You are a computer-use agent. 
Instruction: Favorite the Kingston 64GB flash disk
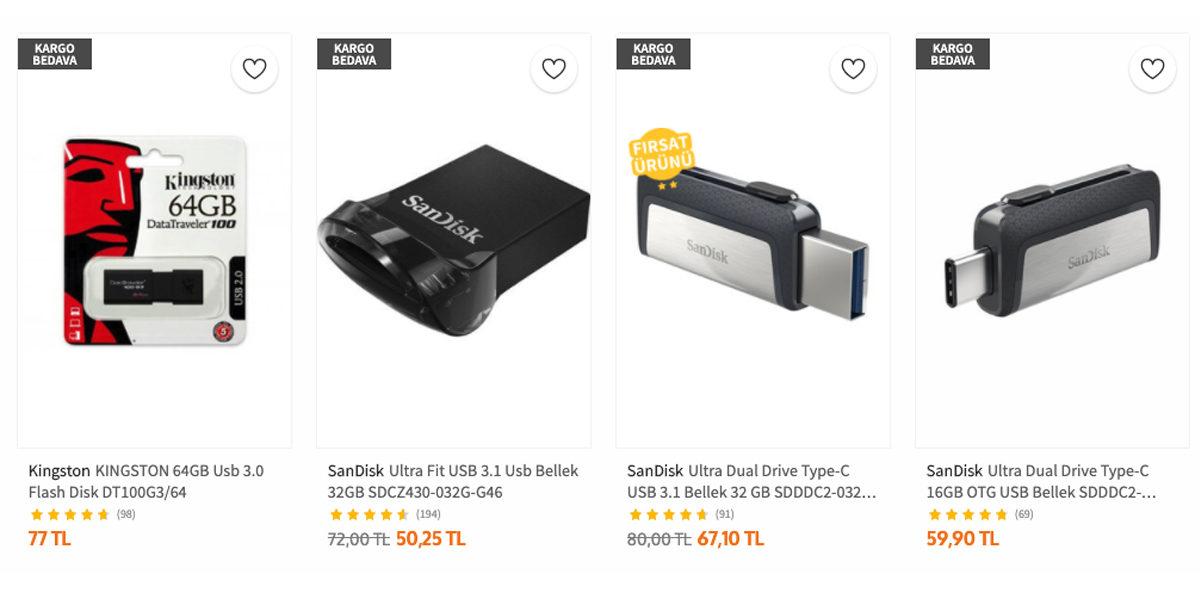pos(254,69)
